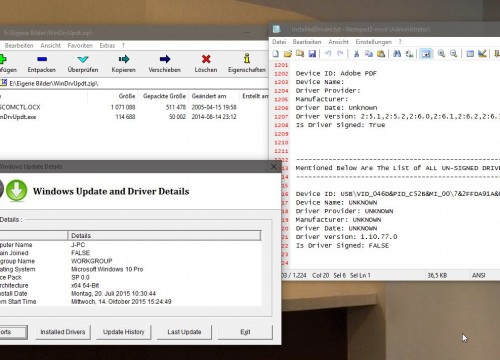The height and width of the screenshot is (360, 500).
Task: Sort by Gepackte Größe column header
Action: 164,96
